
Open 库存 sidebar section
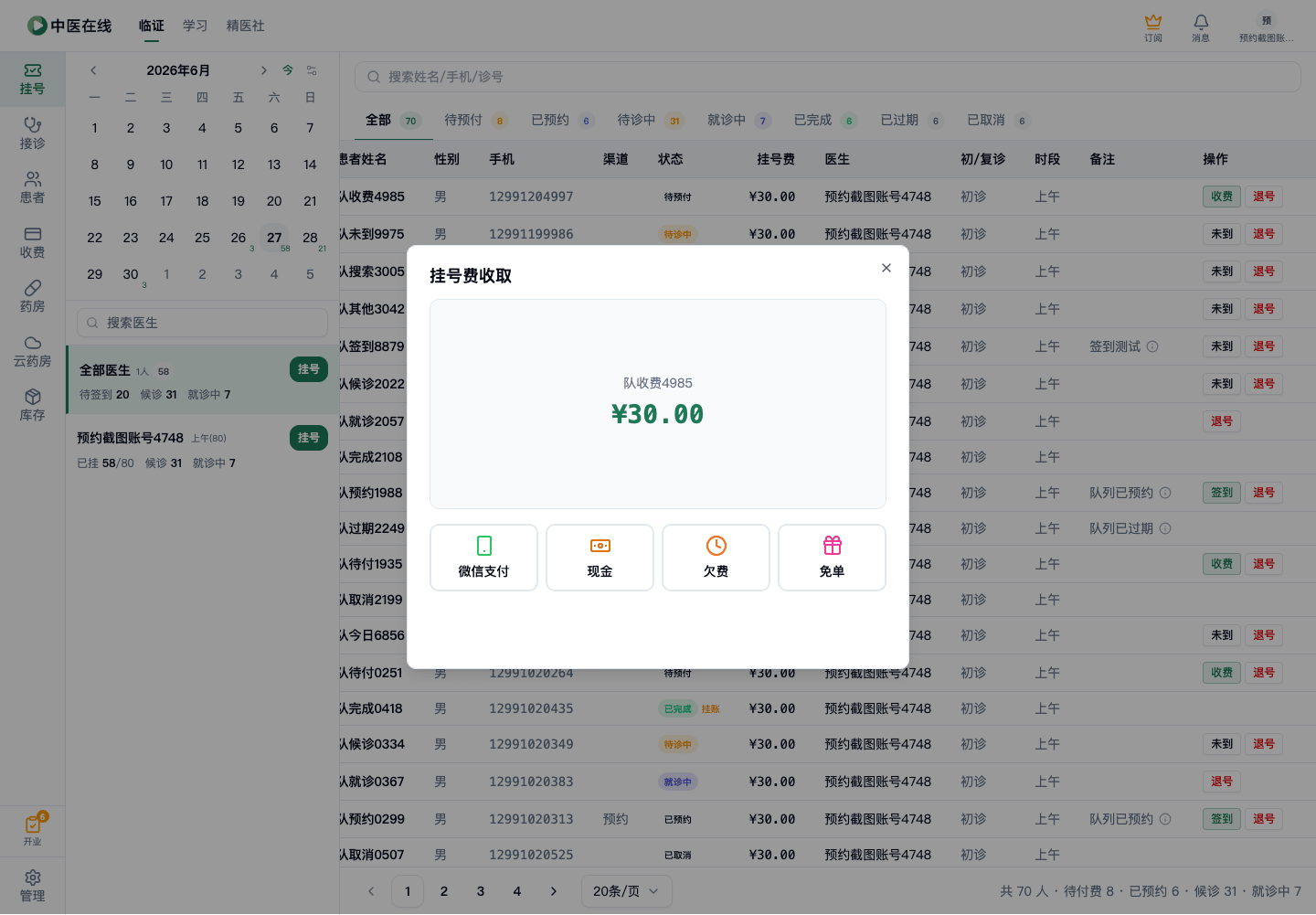point(32,406)
